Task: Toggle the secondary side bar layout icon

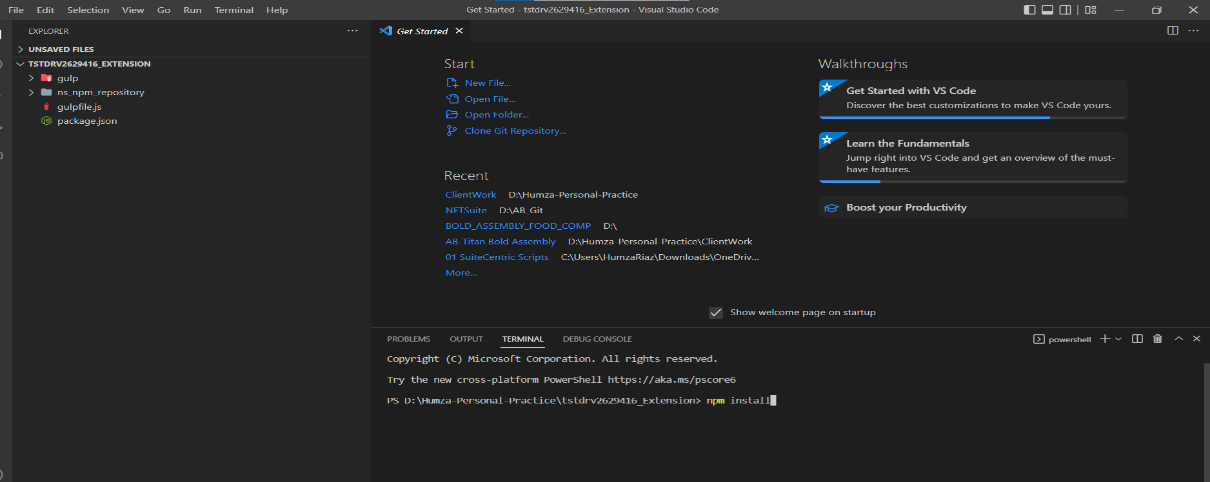Action: point(1065,10)
